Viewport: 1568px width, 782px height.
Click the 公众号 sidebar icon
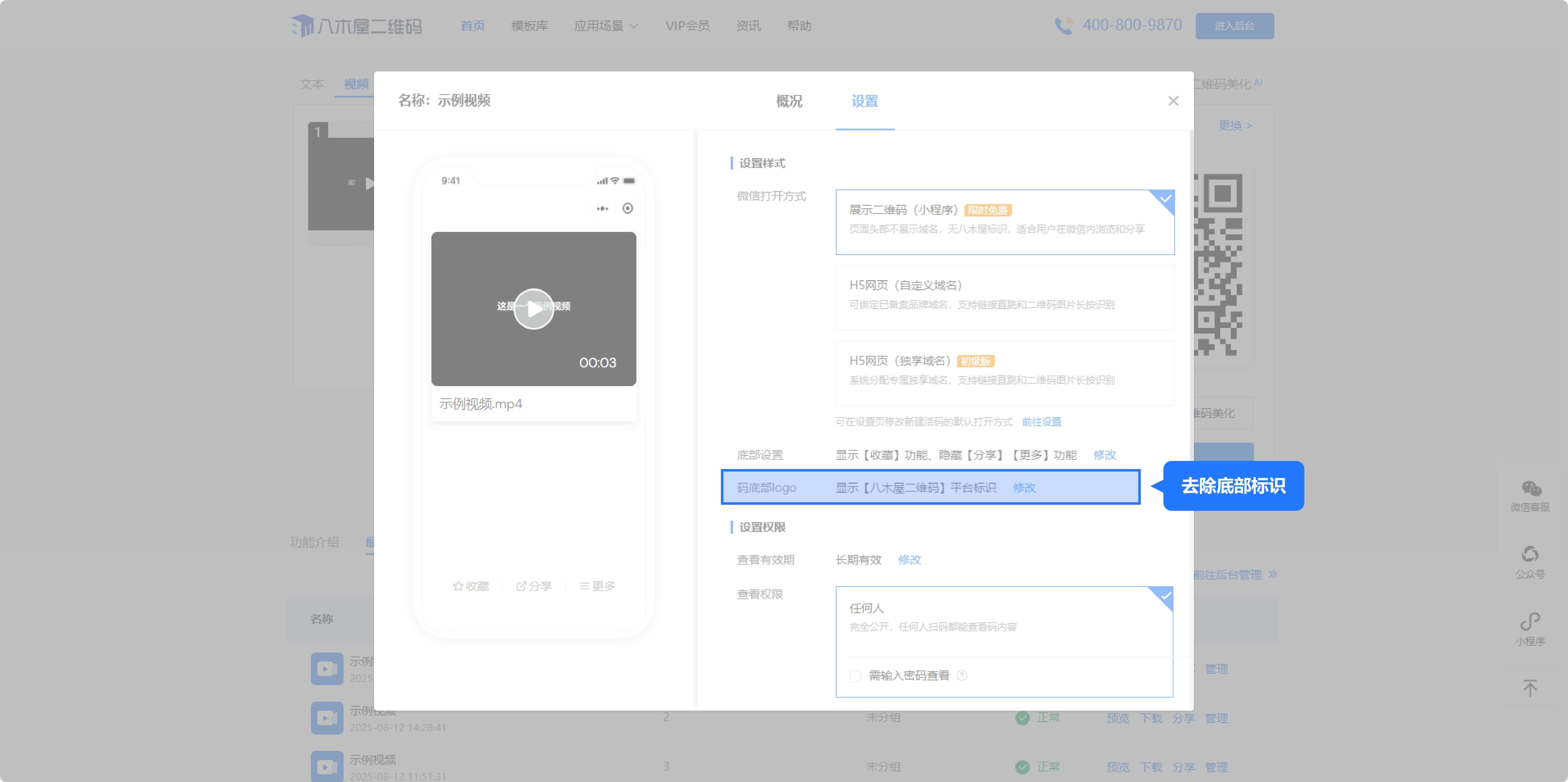(x=1530, y=554)
